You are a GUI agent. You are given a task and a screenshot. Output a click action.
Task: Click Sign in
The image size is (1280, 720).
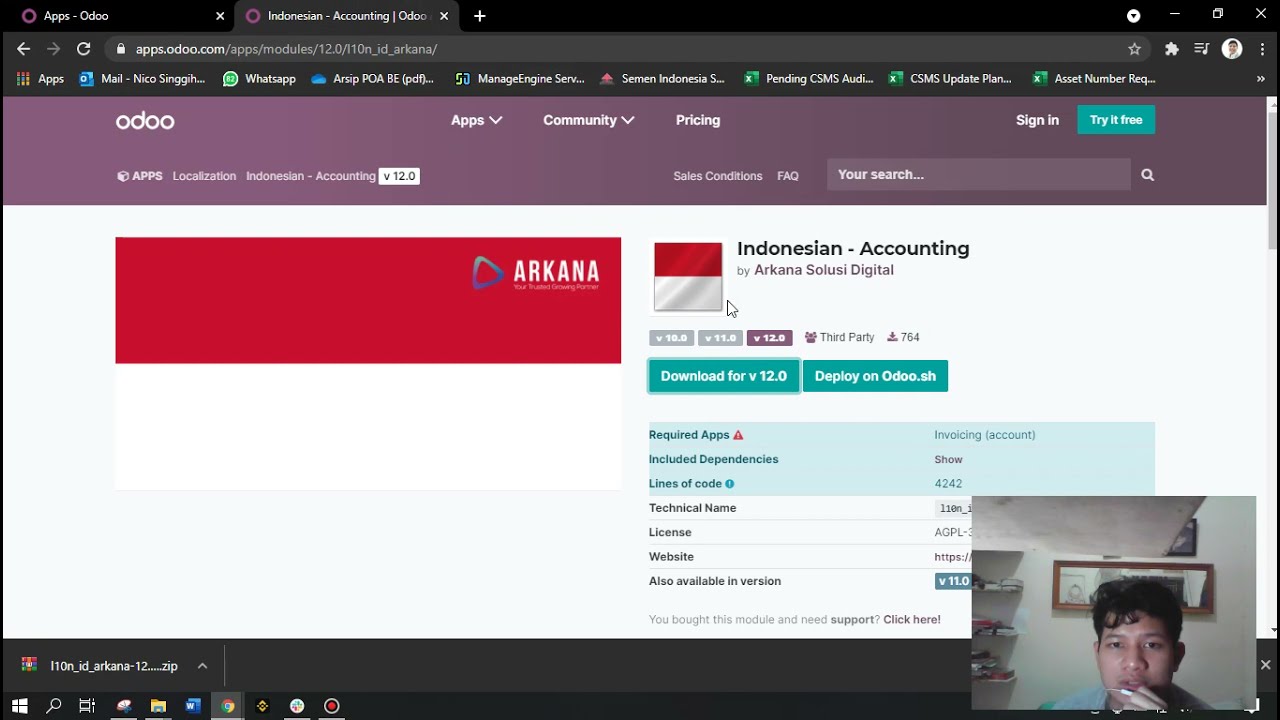(x=1037, y=120)
